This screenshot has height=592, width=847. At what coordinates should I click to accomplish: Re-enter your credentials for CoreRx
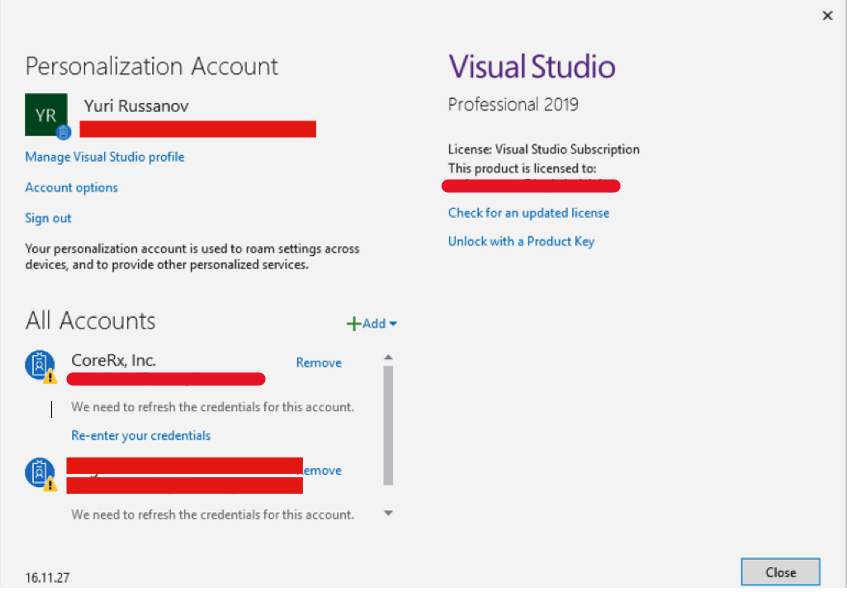(140, 435)
